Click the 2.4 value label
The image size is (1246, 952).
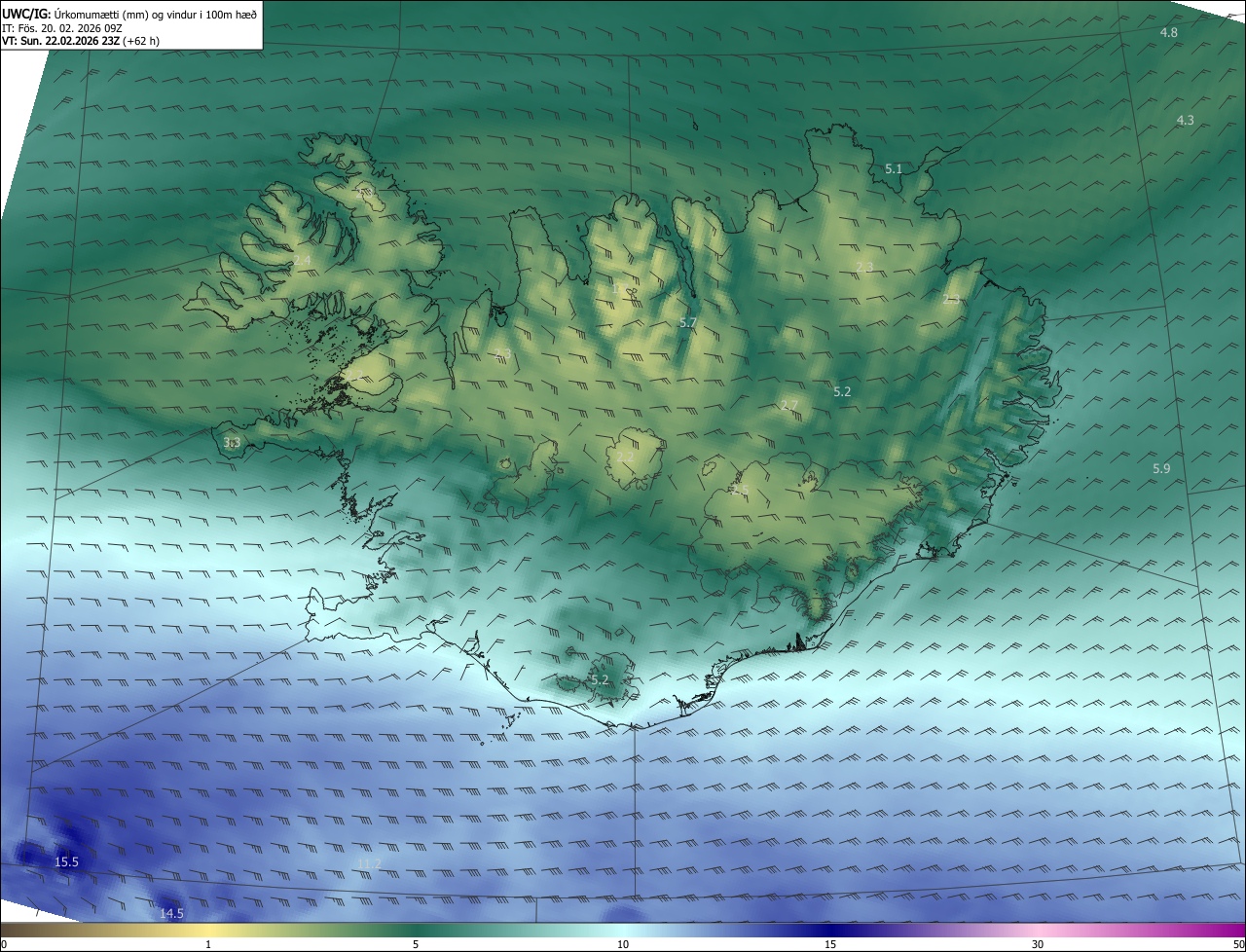click(302, 260)
